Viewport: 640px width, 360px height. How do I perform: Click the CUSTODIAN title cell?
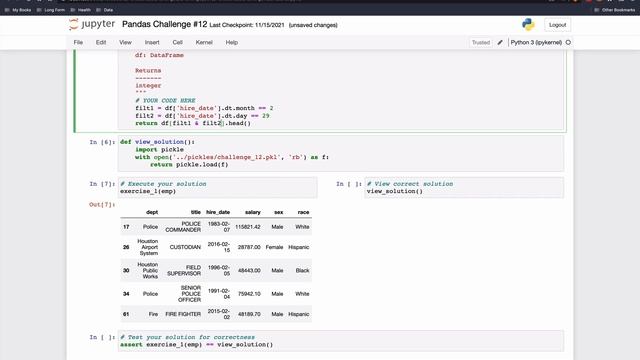click(185, 247)
